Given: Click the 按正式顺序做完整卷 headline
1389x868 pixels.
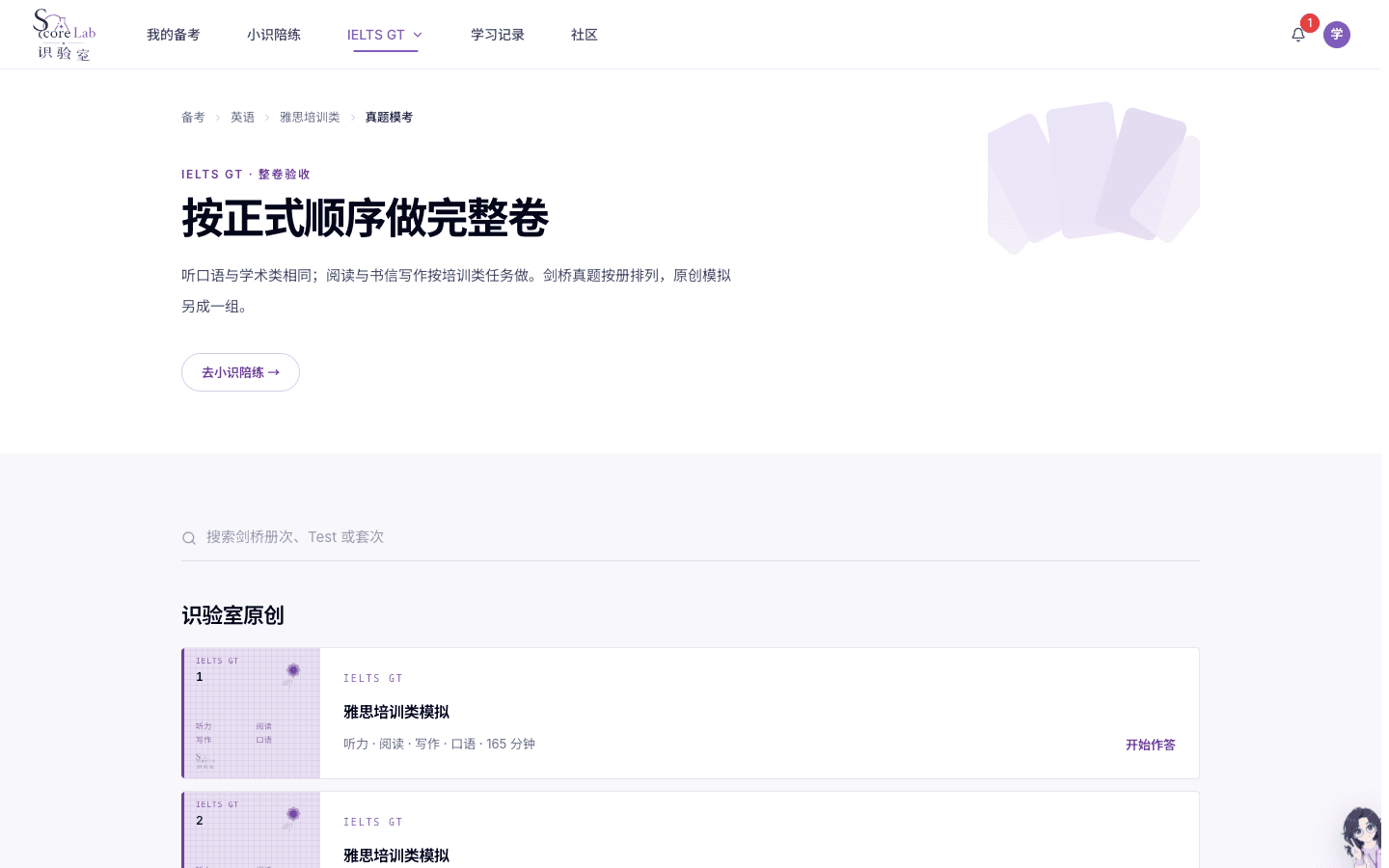Looking at the screenshot, I should (365, 218).
